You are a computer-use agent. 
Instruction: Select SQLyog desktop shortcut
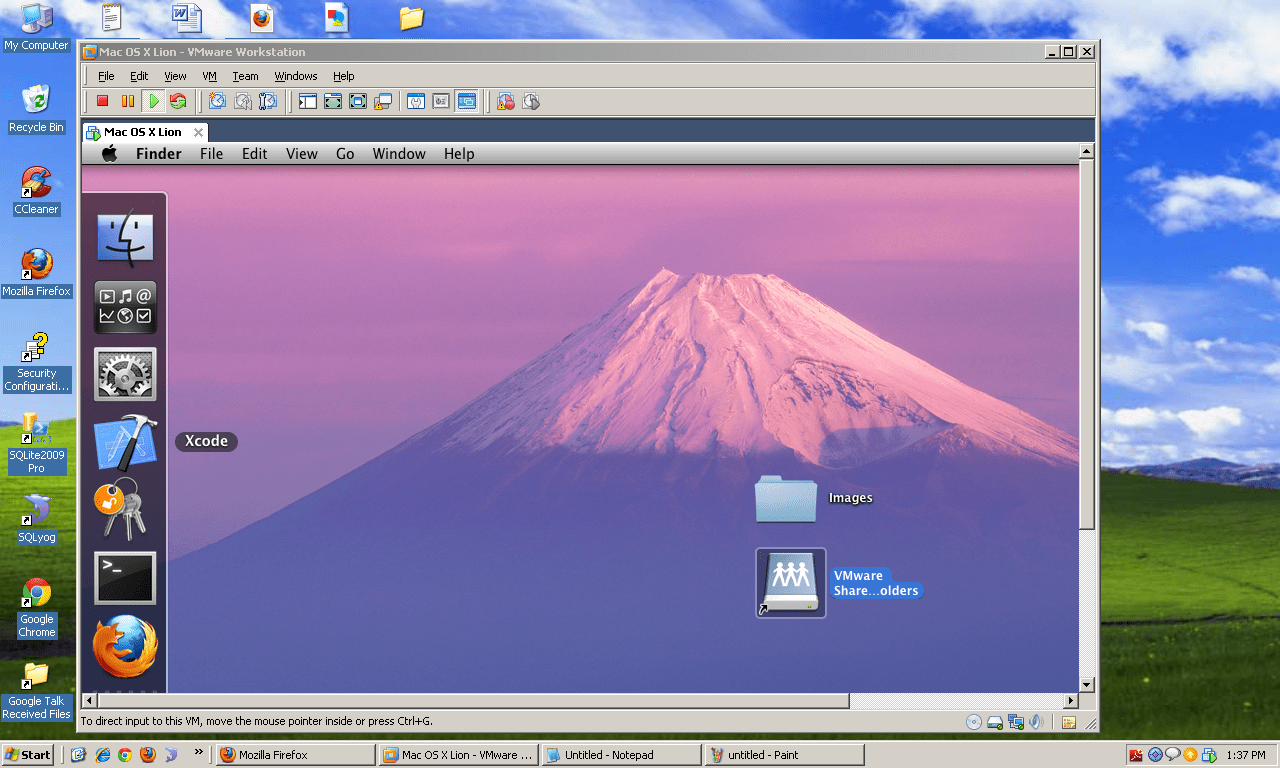click(x=37, y=518)
